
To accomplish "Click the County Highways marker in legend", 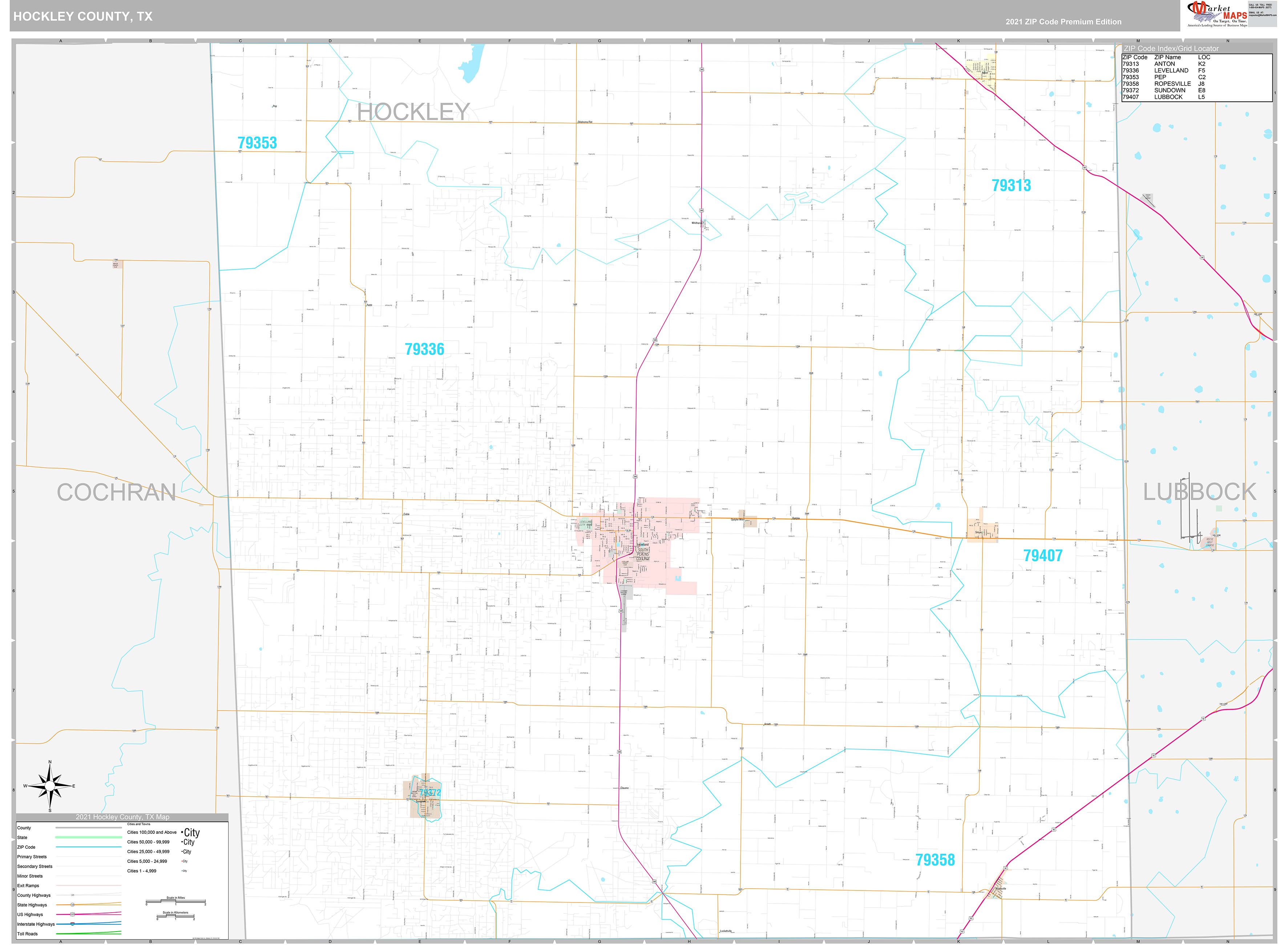I will coord(73,895).
